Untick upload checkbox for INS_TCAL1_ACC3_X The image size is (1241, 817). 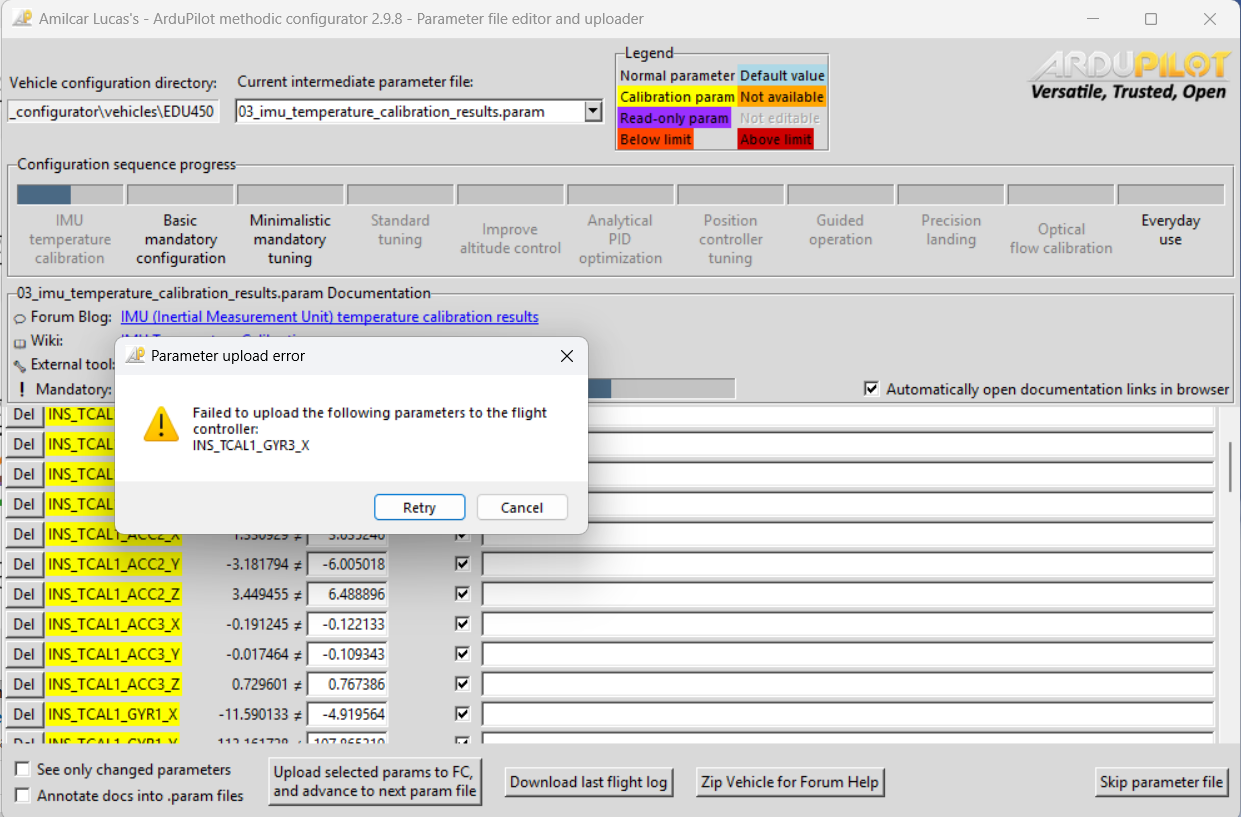point(462,624)
